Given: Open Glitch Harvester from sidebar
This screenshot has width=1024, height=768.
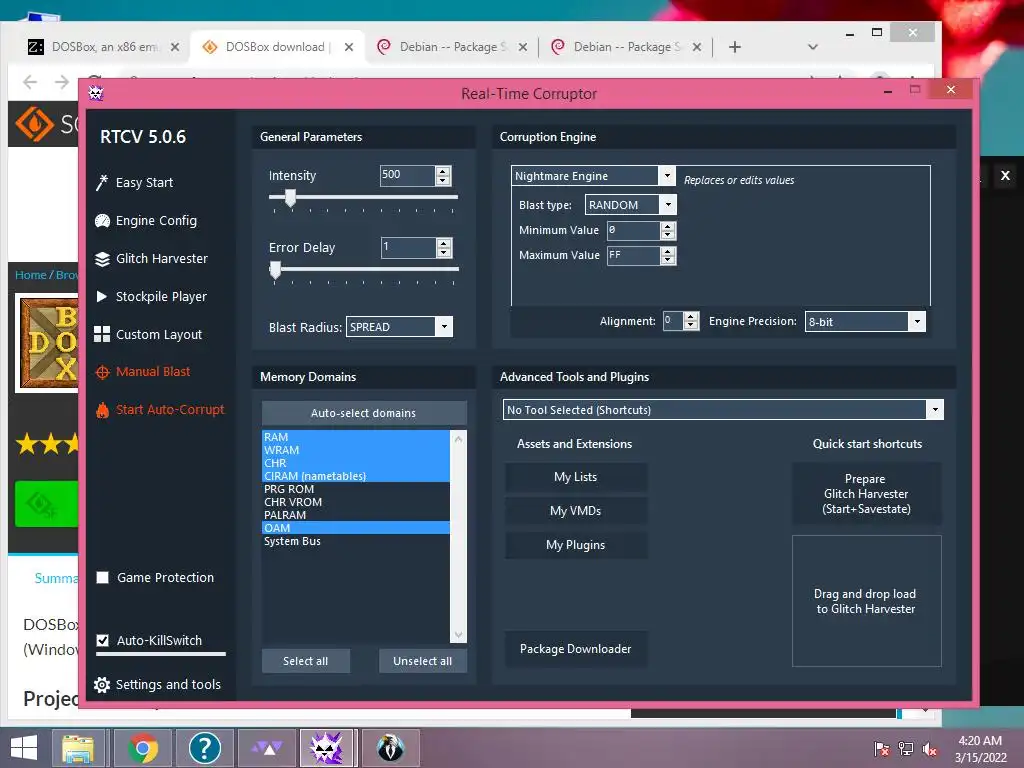Looking at the screenshot, I should click(161, 259).
